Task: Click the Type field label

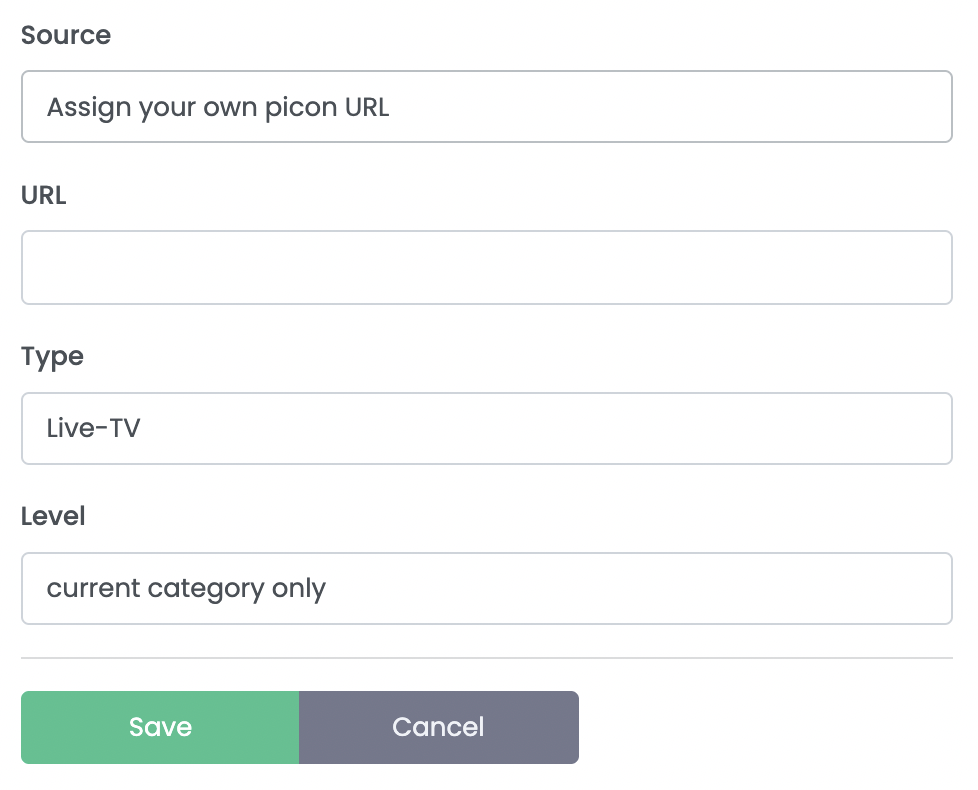Action: tap(52, 357)
